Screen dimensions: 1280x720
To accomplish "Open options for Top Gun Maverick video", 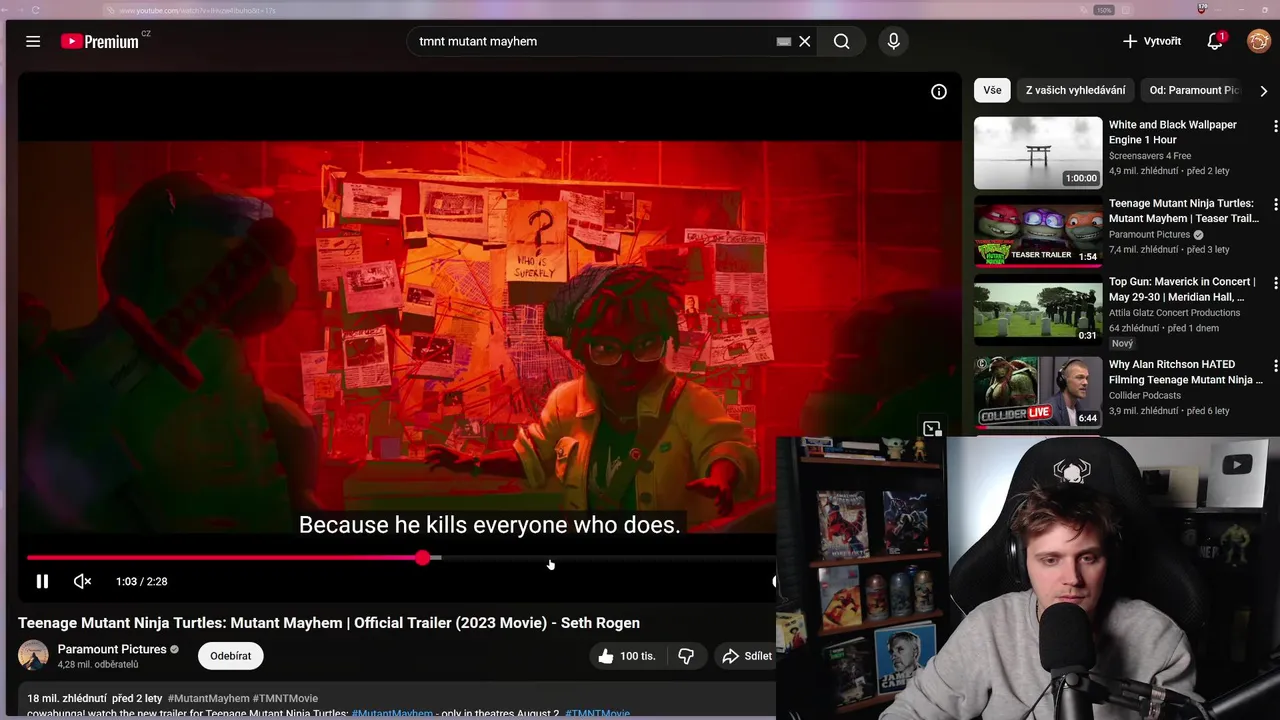I will (x=1275, y=284).
